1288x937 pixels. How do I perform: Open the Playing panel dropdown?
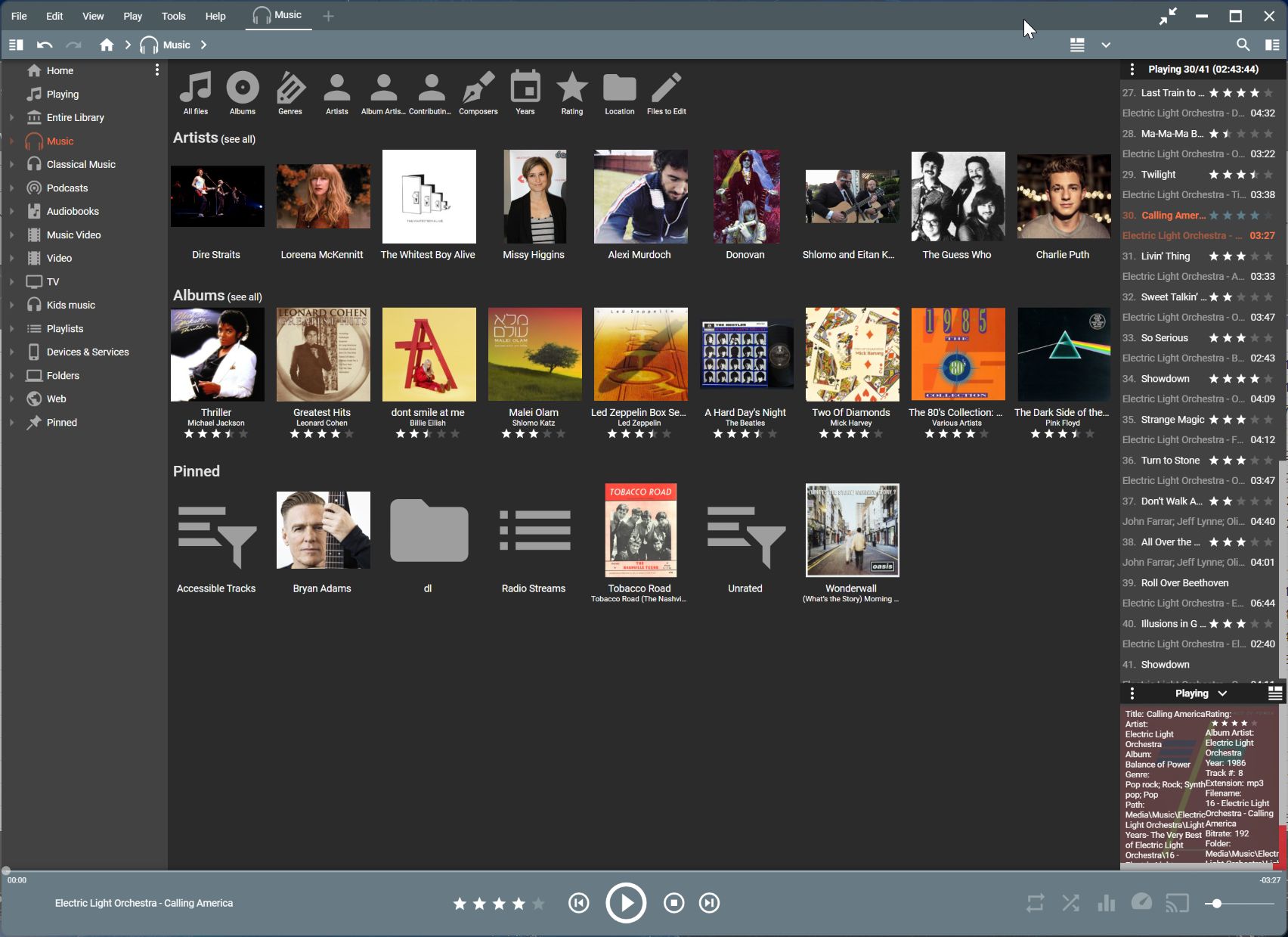pos(1222,693)
